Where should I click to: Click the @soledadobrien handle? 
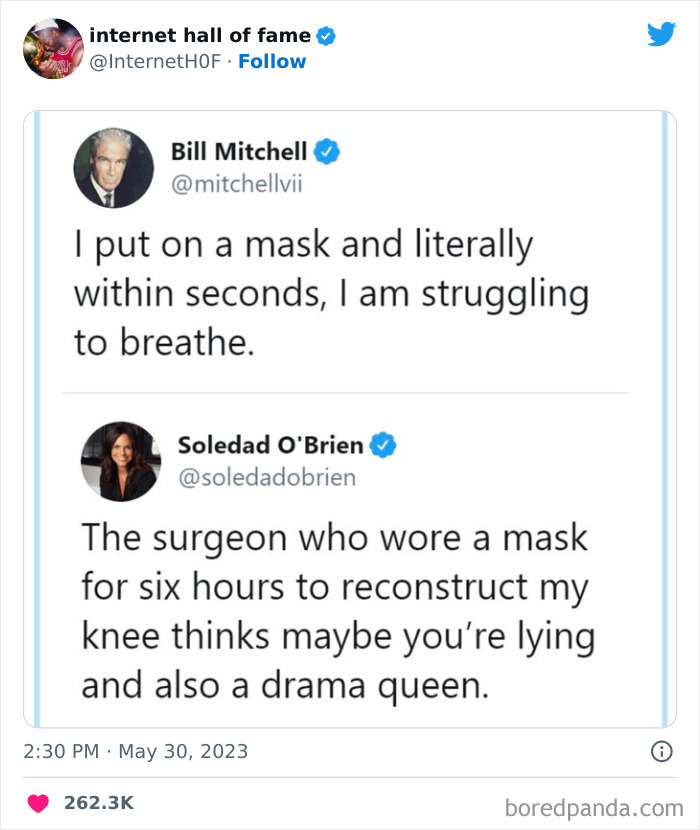coord(266,478)
